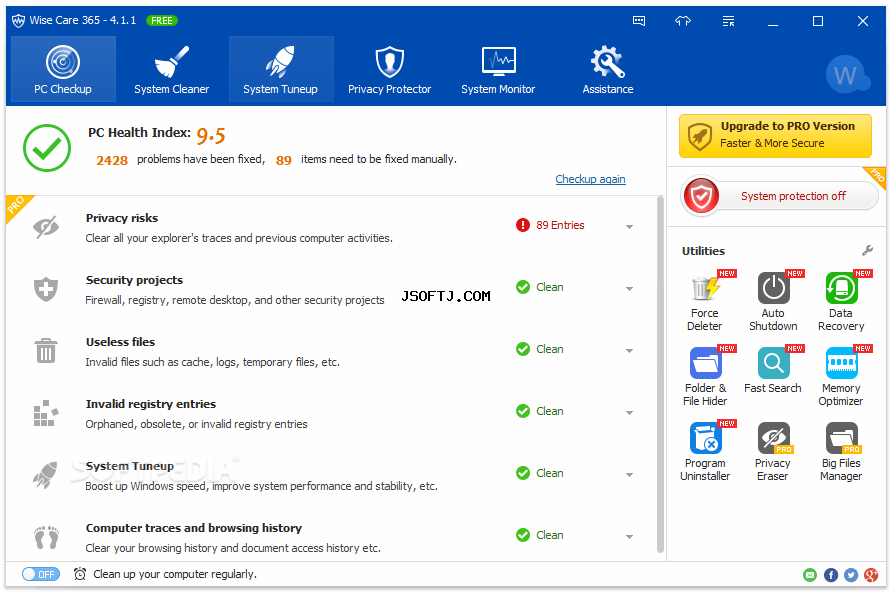The width and height of the screenshot is (892, 592).
Task: Launch the Auto Shutdown utility
Action: point(773,301)
